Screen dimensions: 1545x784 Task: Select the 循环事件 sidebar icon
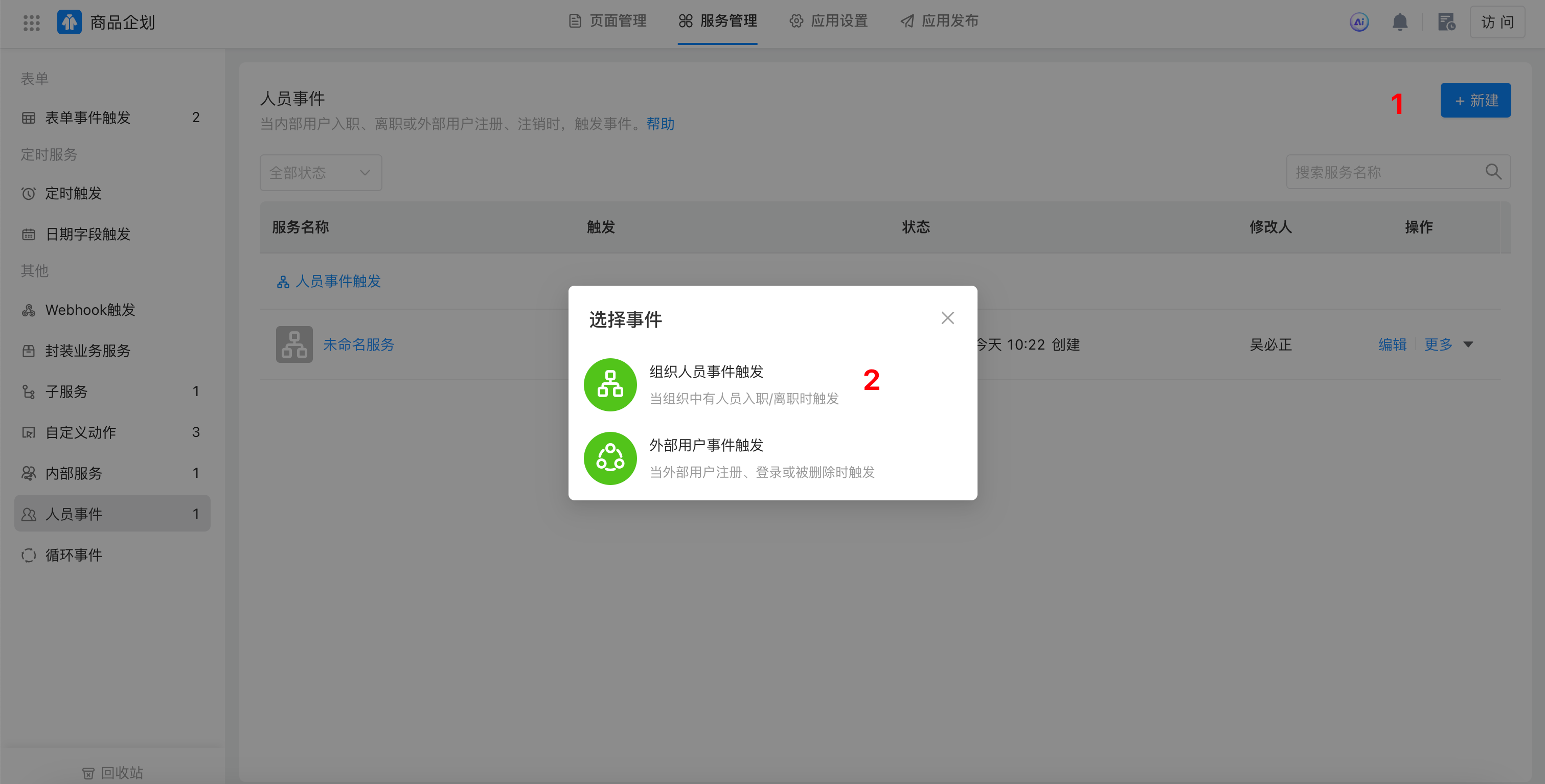click(29, 555)
